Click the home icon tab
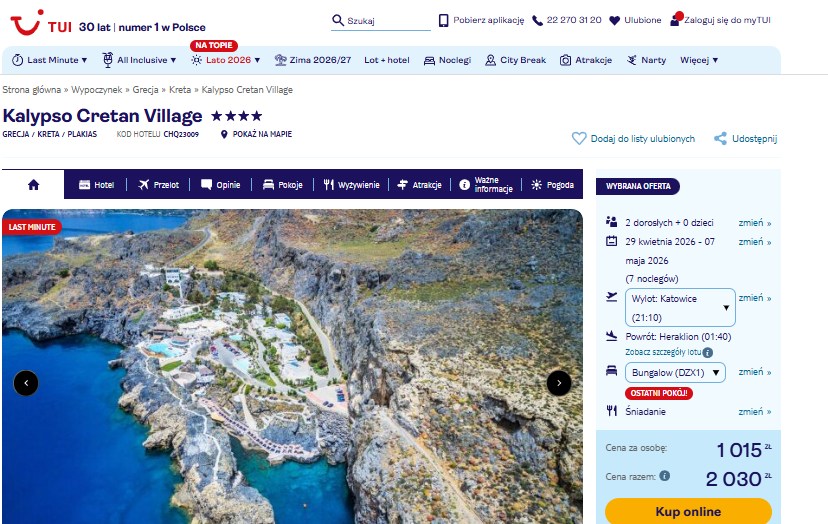 click(x=33, y=185)
